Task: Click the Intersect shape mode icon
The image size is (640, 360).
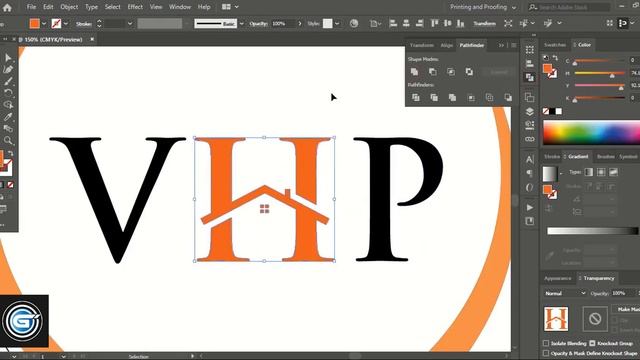Action: 451,72
